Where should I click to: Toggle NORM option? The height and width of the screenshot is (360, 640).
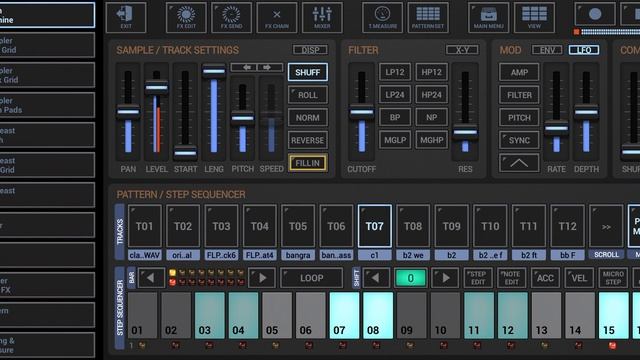coord(307,118)
